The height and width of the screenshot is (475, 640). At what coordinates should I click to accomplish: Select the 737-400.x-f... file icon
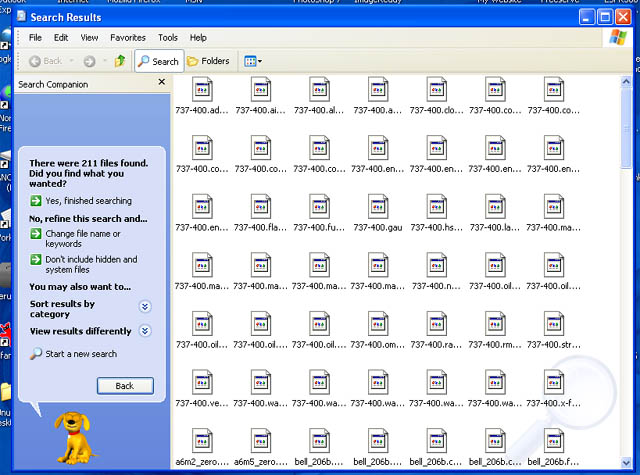click(x=554, y=383)
